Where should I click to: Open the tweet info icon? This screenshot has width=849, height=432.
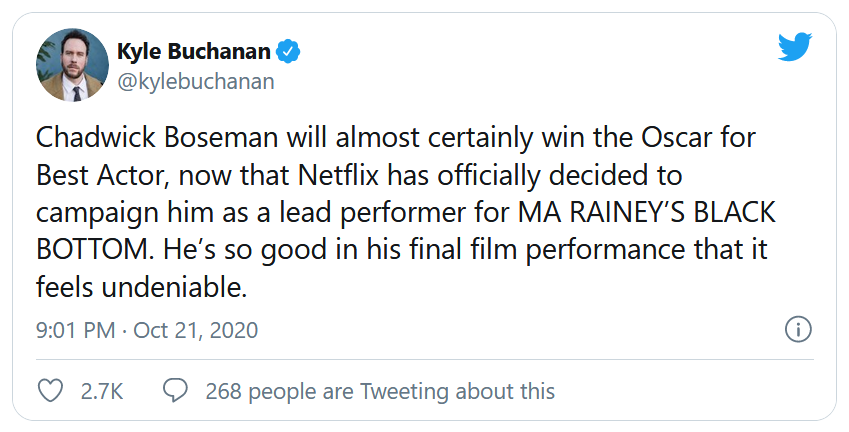point(797,329)
